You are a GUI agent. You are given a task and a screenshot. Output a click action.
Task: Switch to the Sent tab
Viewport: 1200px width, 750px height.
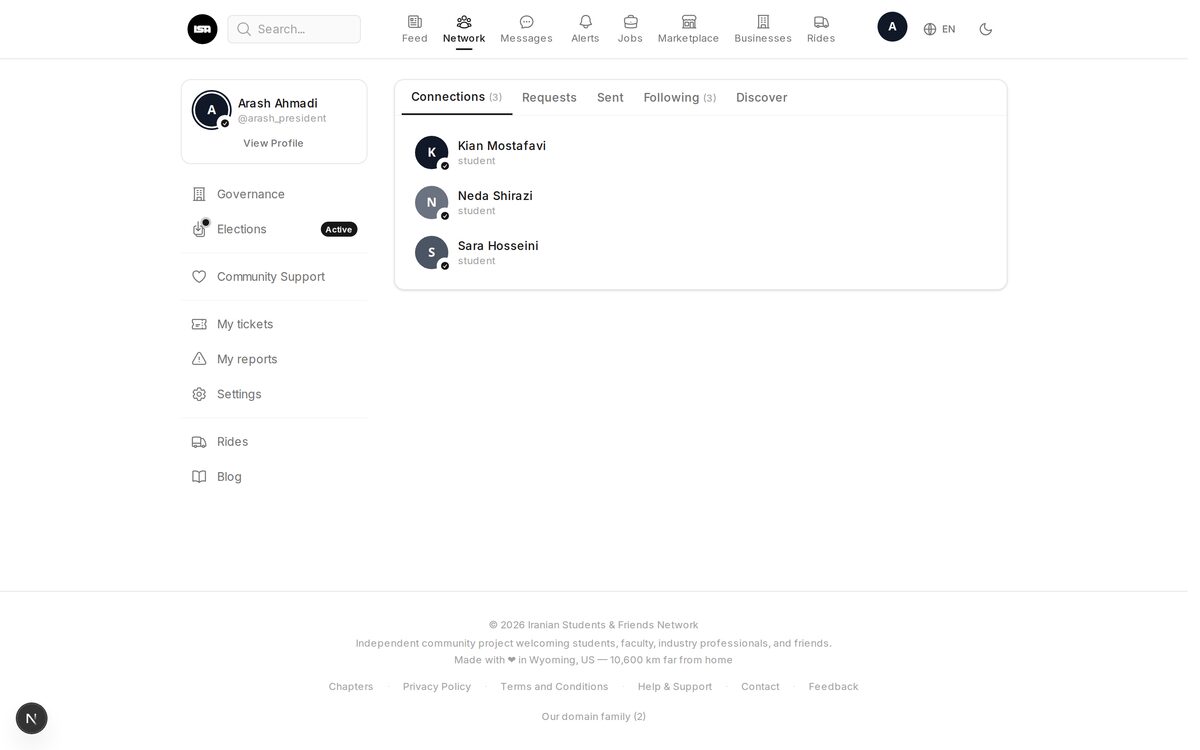point(610,97)
